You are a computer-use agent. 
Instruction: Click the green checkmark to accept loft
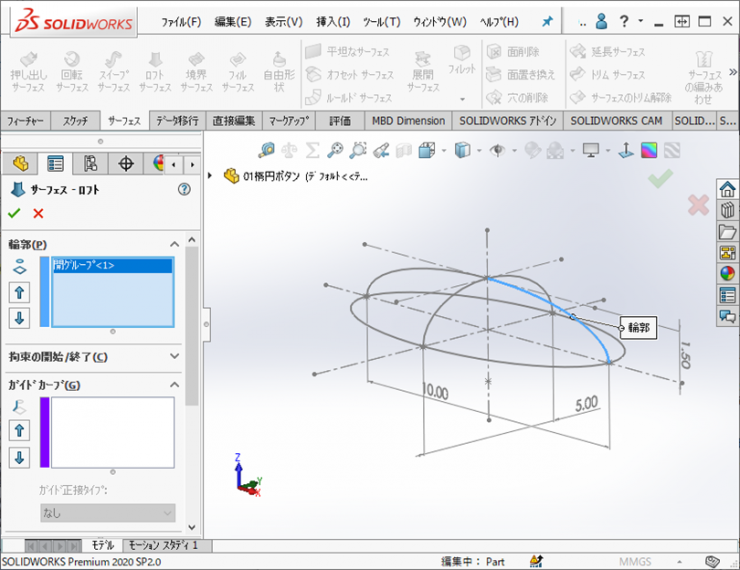[14, 213]
